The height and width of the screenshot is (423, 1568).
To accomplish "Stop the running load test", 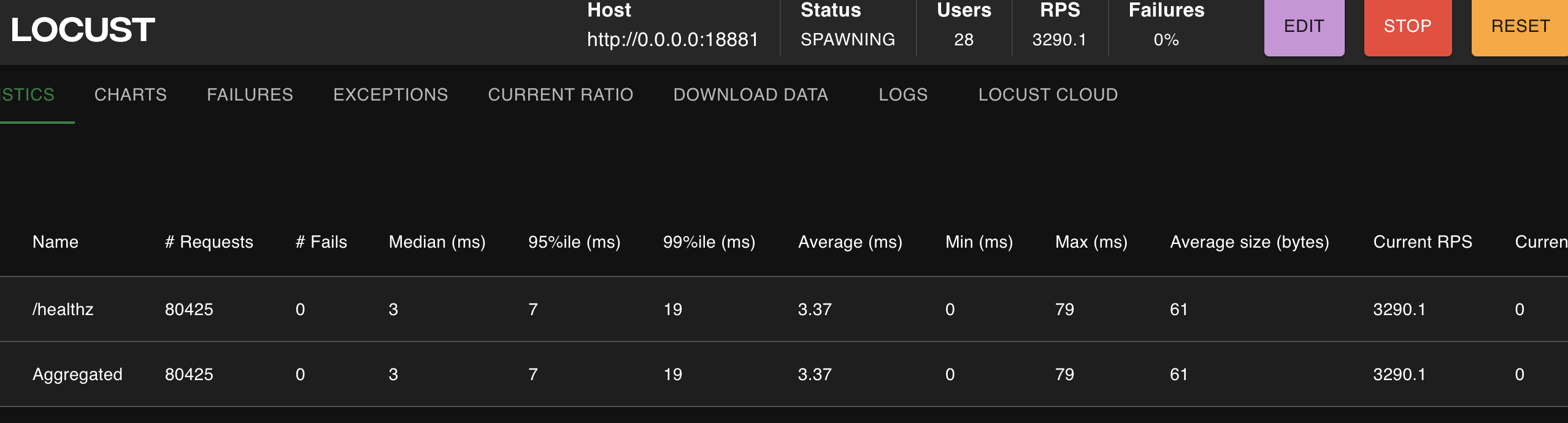I will 1407,26.
